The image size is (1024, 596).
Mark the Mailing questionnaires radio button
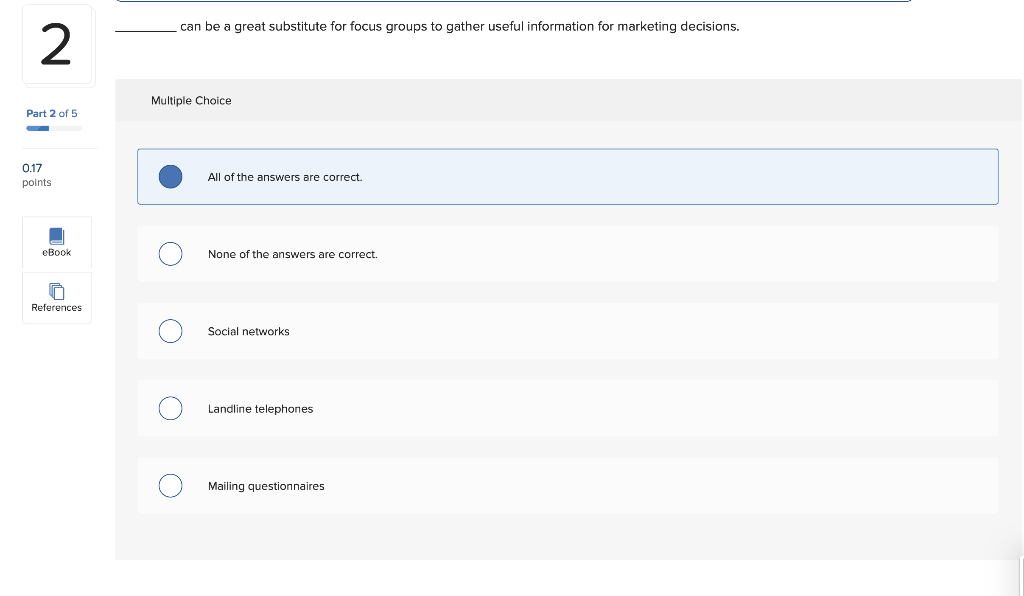point(171,486)
